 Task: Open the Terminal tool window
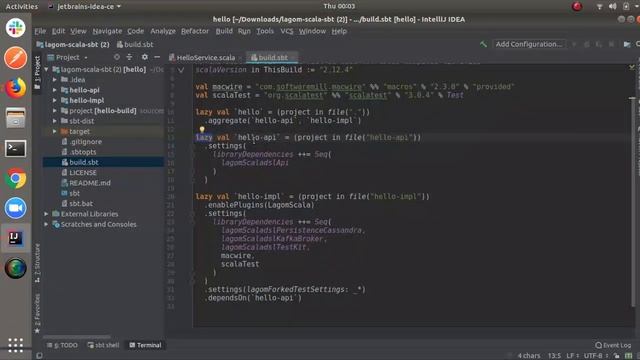pos(145,345)
